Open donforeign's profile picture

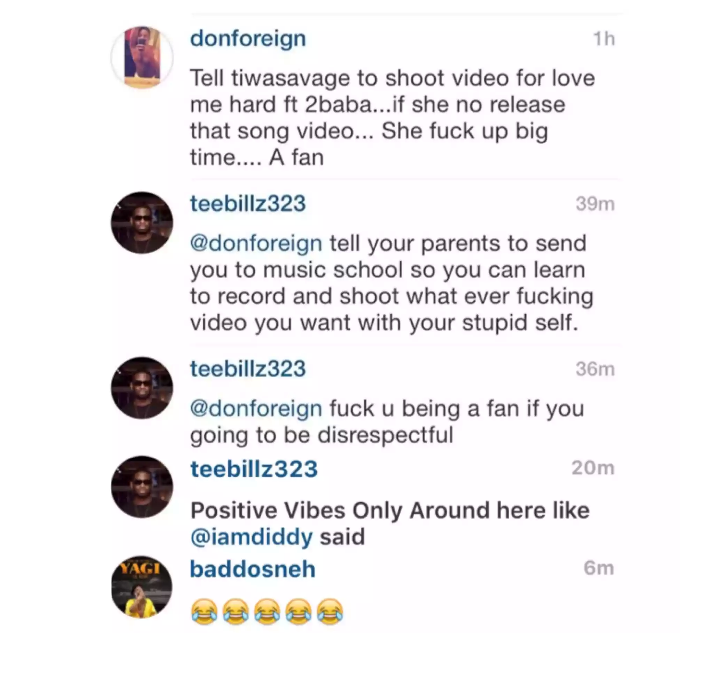pos(142,57)
